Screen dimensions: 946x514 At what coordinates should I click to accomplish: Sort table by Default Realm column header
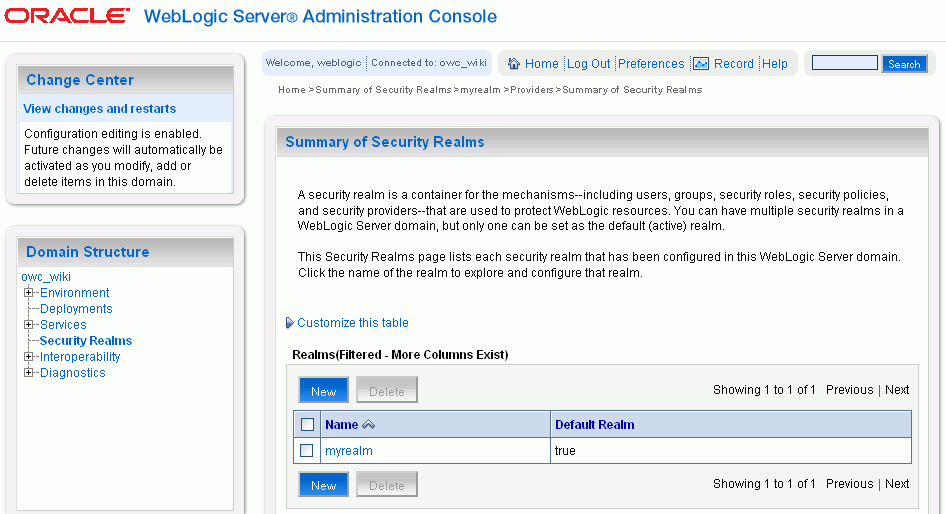(x=594, y=425)
